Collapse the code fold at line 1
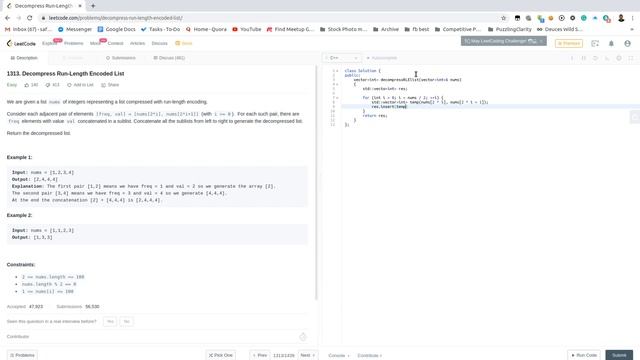 point(337,71)
